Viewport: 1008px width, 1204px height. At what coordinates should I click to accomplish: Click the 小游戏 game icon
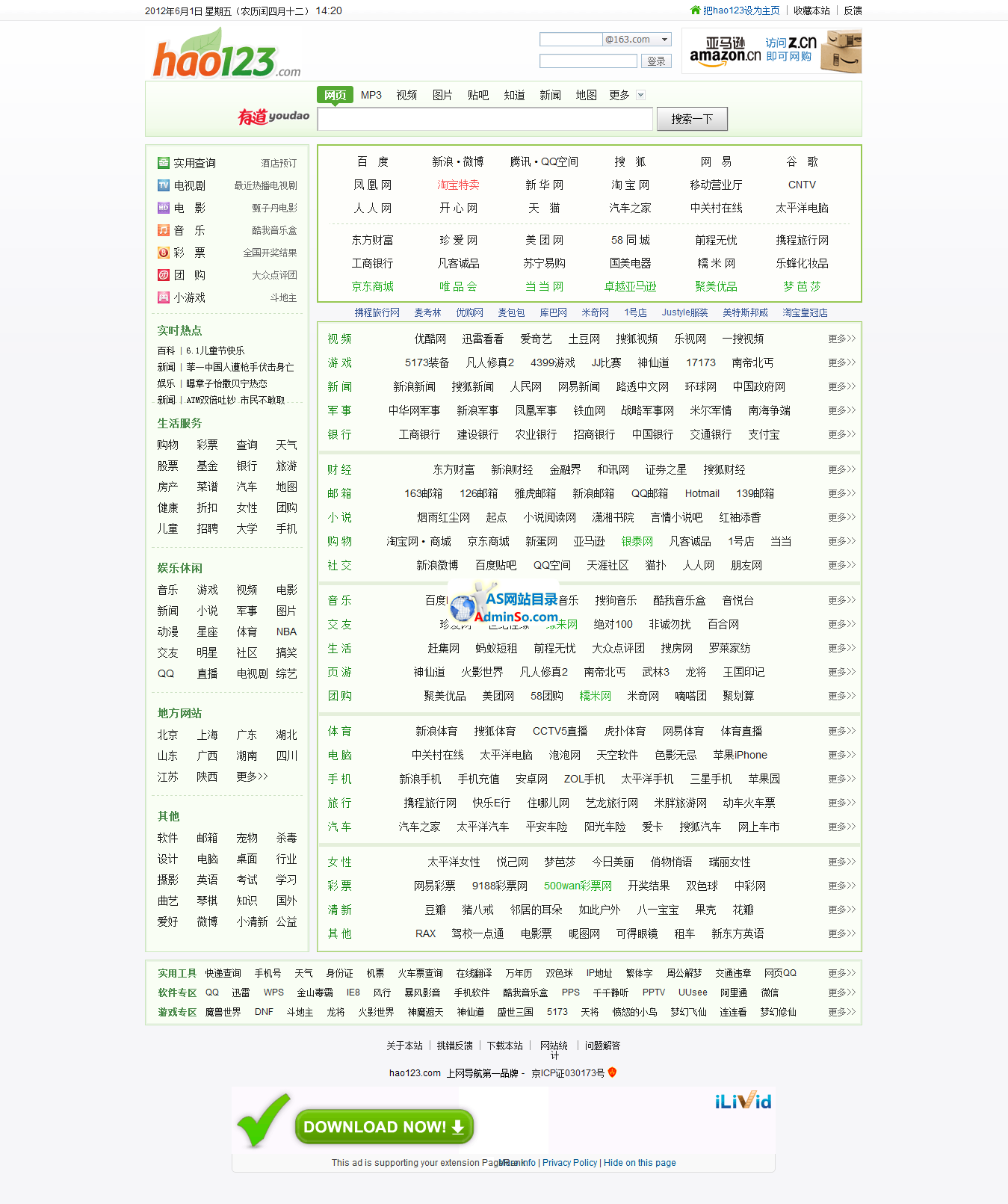(164, 297)
